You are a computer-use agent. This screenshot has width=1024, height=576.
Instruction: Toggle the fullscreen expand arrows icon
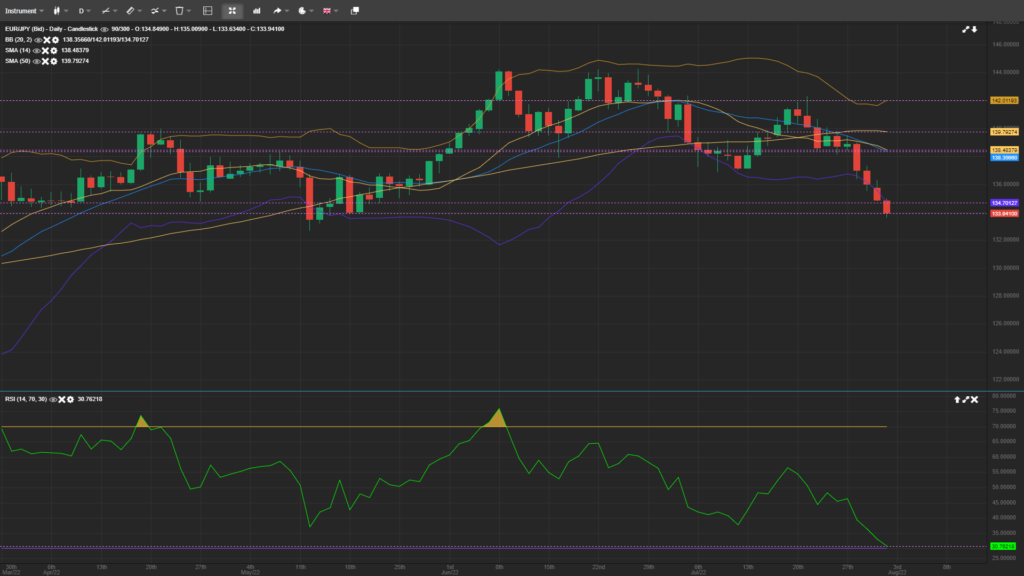231,10
